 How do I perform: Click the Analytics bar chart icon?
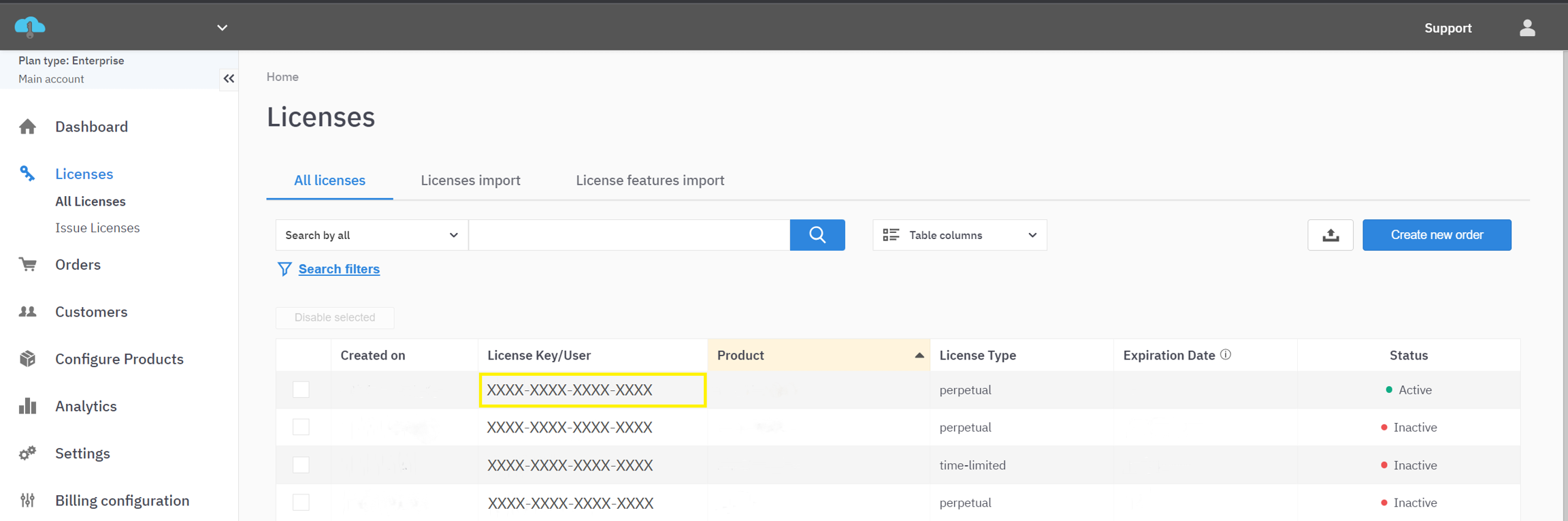[x=28, y=406]
